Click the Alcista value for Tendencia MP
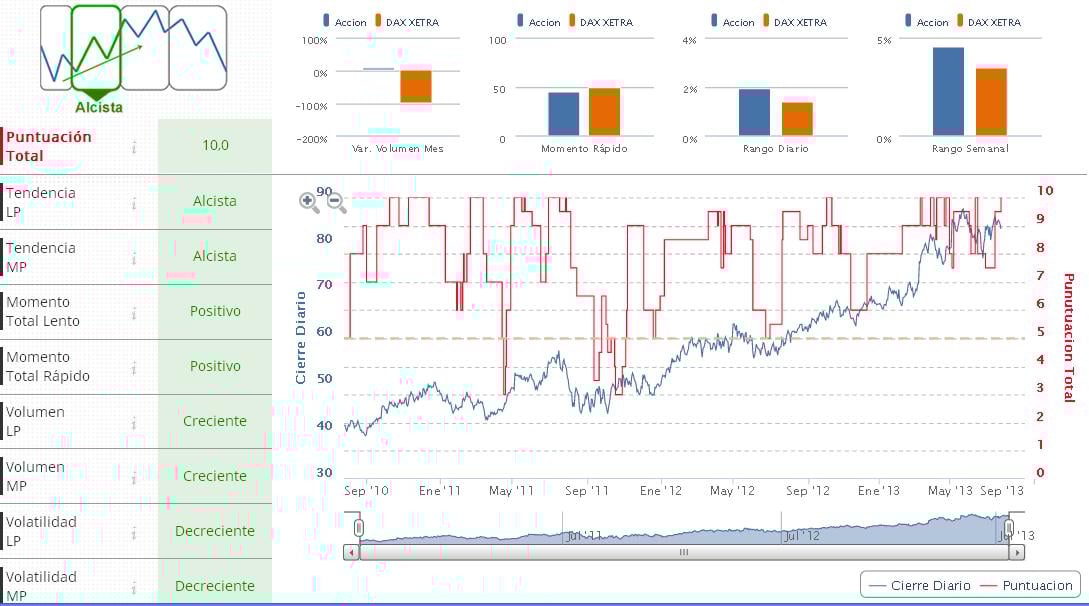Screen dimensions: 1089x606 coord(215,256)
